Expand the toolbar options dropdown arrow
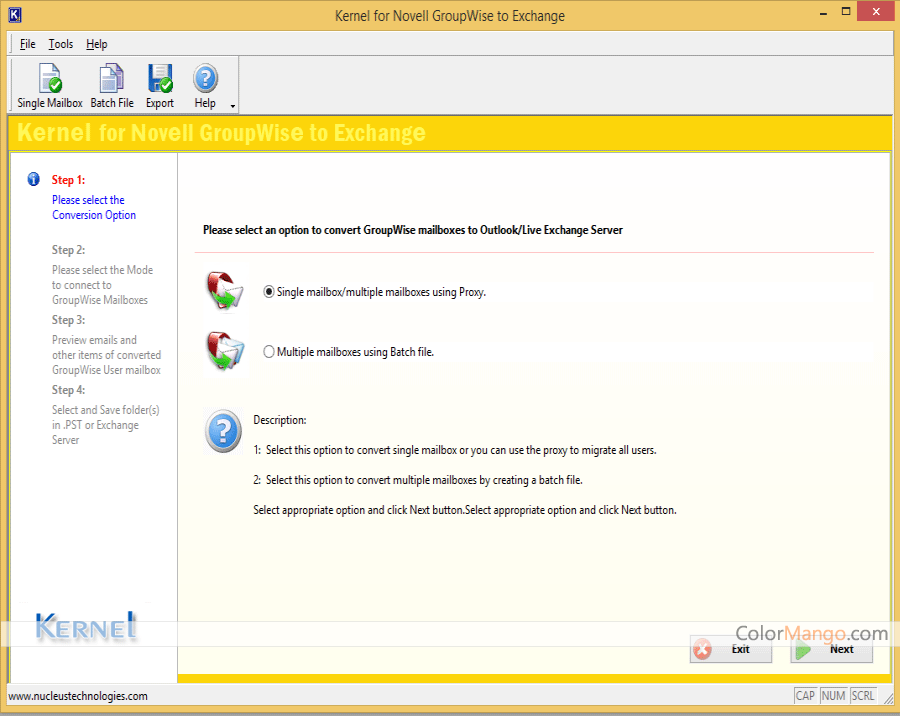 (x=233, y=106)
